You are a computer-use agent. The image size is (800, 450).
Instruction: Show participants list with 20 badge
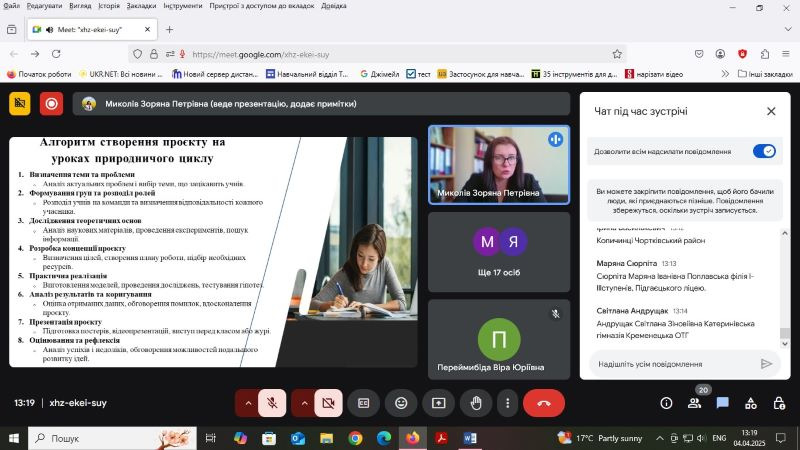click(x=694, y=402)
